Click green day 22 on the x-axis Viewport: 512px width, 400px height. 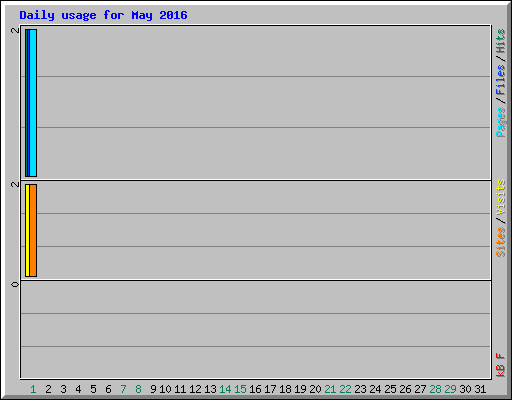345,389
